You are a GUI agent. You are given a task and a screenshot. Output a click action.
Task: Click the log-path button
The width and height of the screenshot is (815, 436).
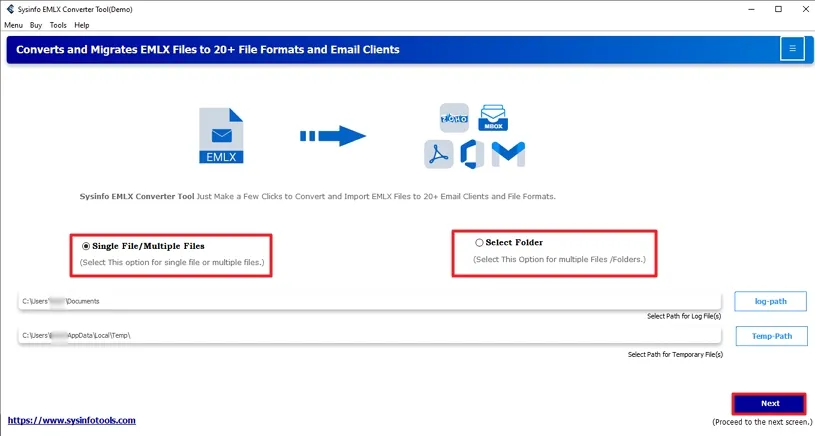tap(770, 301)
